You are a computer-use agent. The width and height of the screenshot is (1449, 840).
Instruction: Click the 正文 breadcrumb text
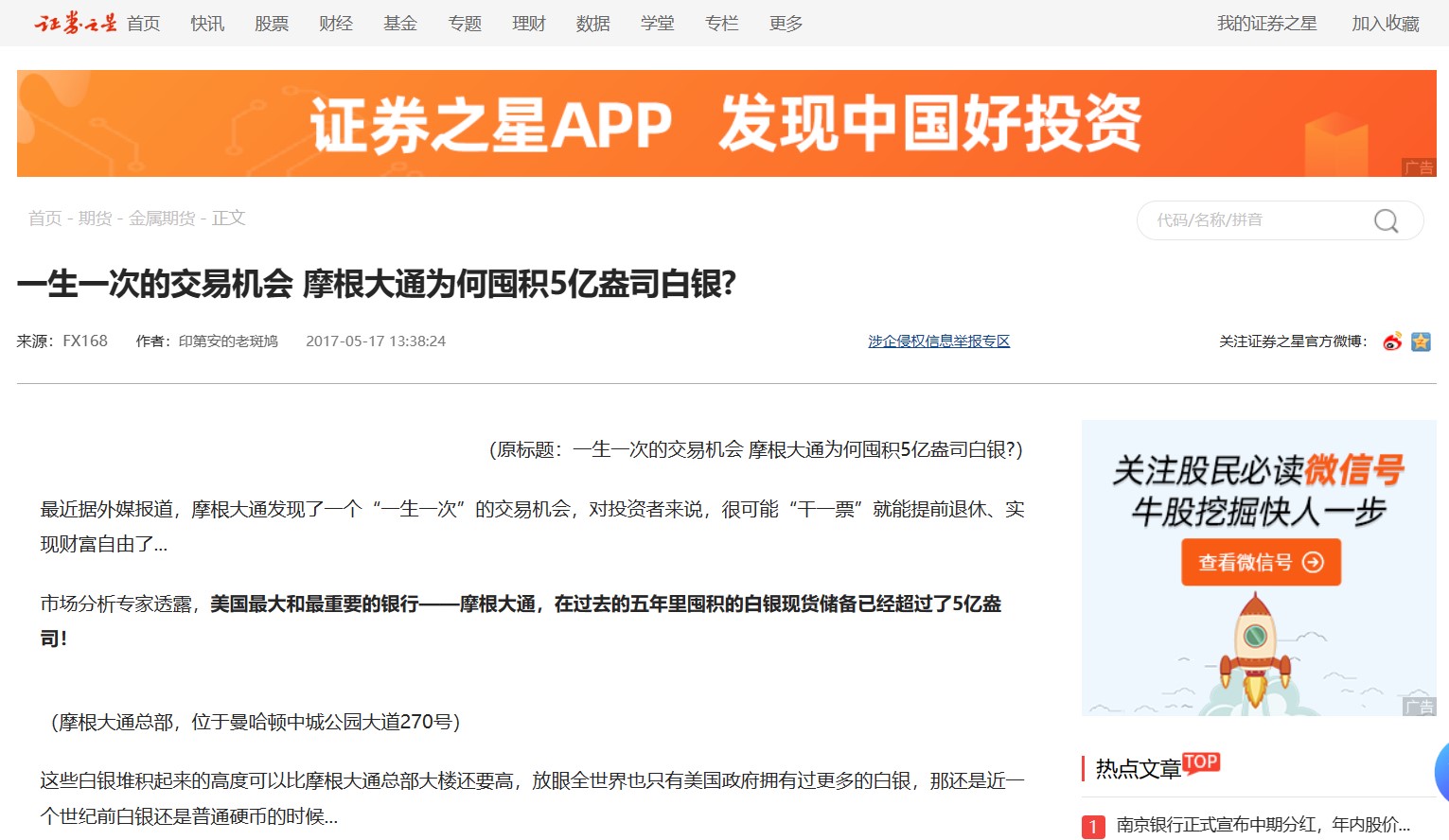pyautogui.click(x=229, y=219)
